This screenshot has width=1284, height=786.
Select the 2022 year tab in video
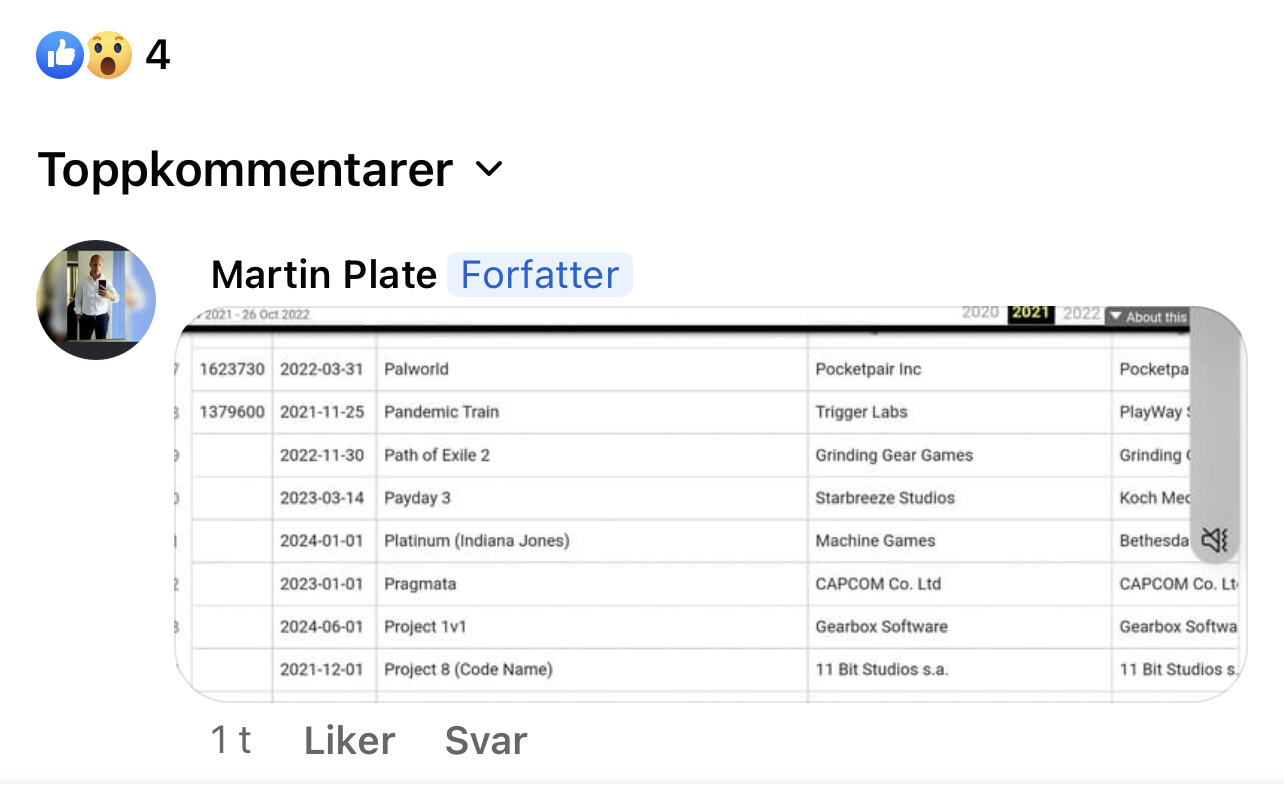tap(1081, 313)
